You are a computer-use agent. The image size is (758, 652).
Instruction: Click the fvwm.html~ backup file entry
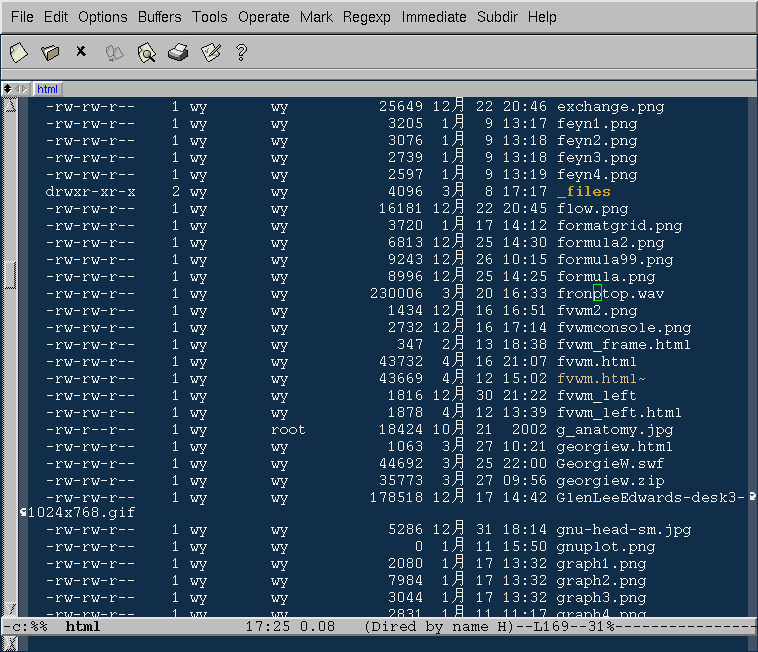(x=601, y=378)
